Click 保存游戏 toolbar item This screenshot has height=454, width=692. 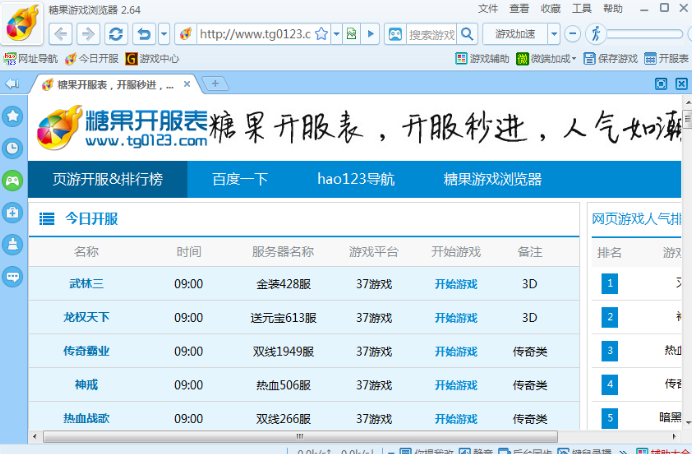[610, 59]
